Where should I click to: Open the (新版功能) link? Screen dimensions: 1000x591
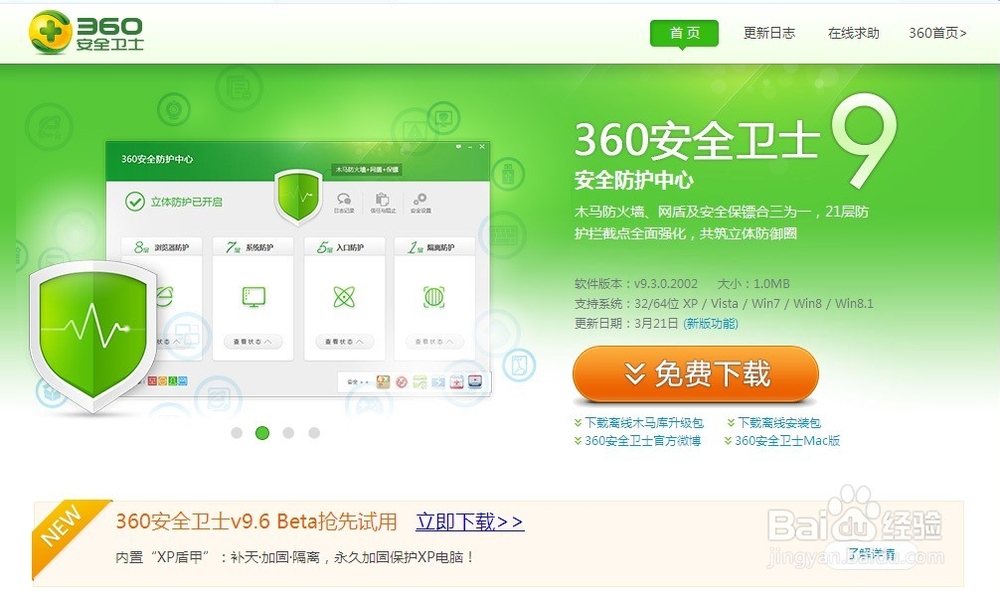pyautogui.click(x=710, y=323)
